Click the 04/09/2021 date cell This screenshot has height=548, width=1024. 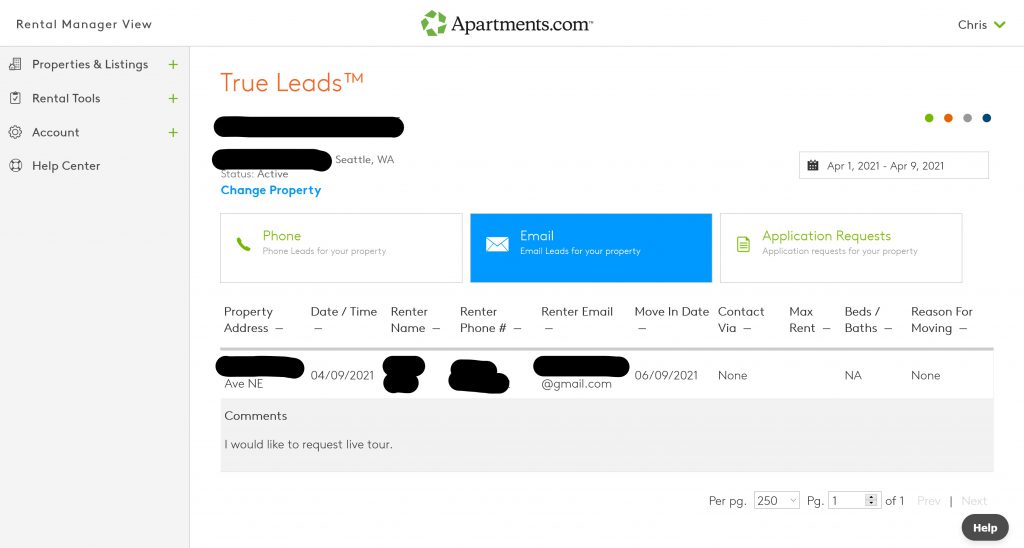(x=342, y=376)
